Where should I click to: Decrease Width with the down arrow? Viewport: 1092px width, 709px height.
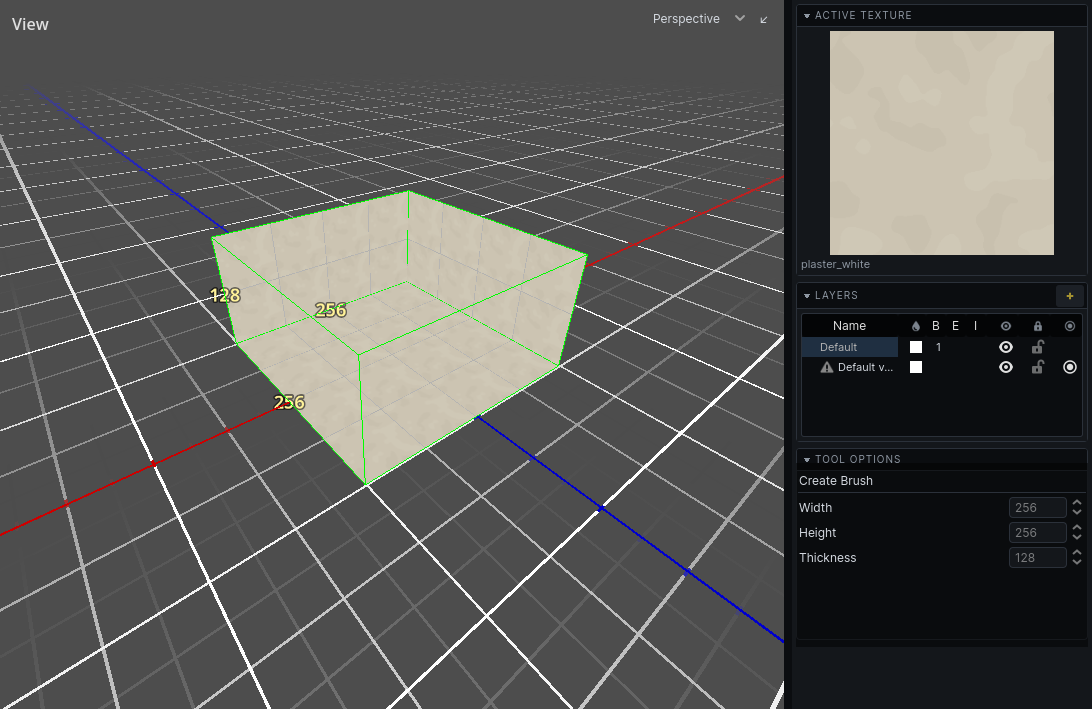pyautogui.click(x=1077, y=513)
